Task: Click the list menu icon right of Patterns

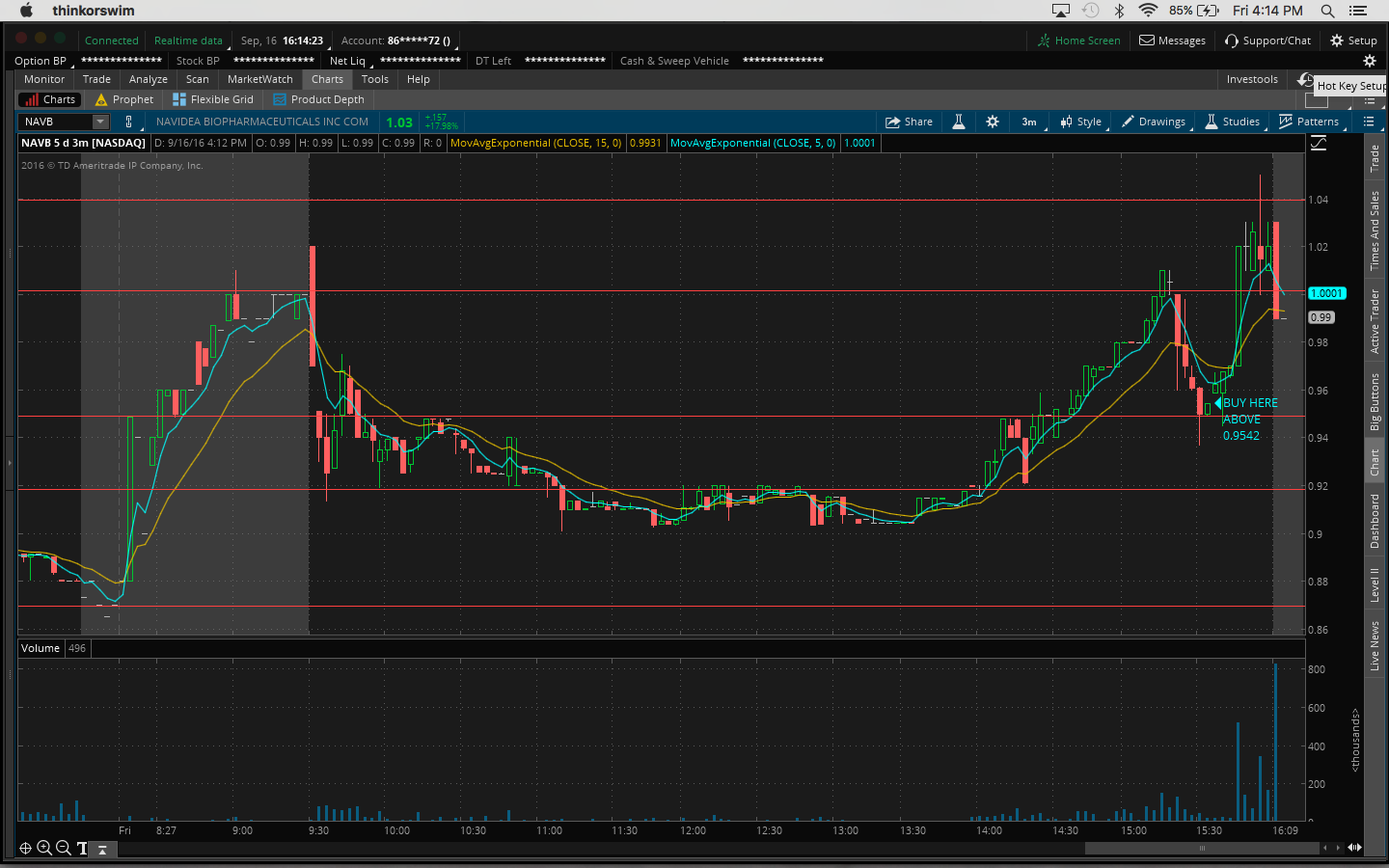Action: tap(1369, 122)
